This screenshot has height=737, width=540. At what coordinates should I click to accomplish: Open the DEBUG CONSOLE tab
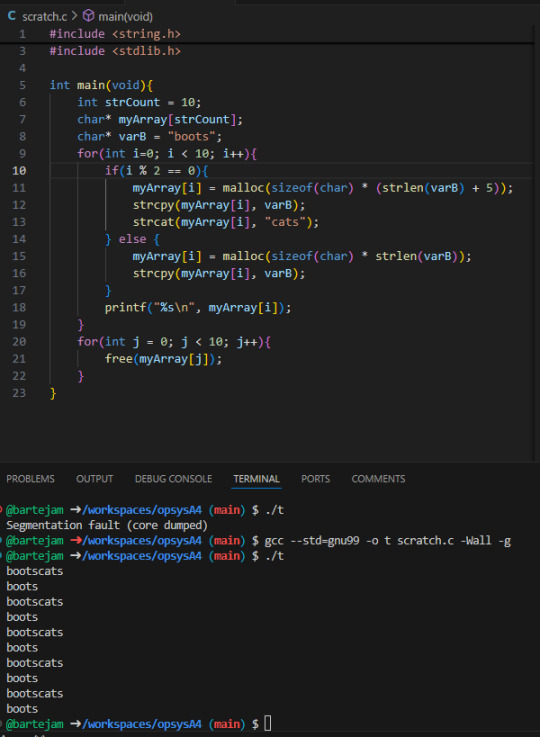(173, 478)
